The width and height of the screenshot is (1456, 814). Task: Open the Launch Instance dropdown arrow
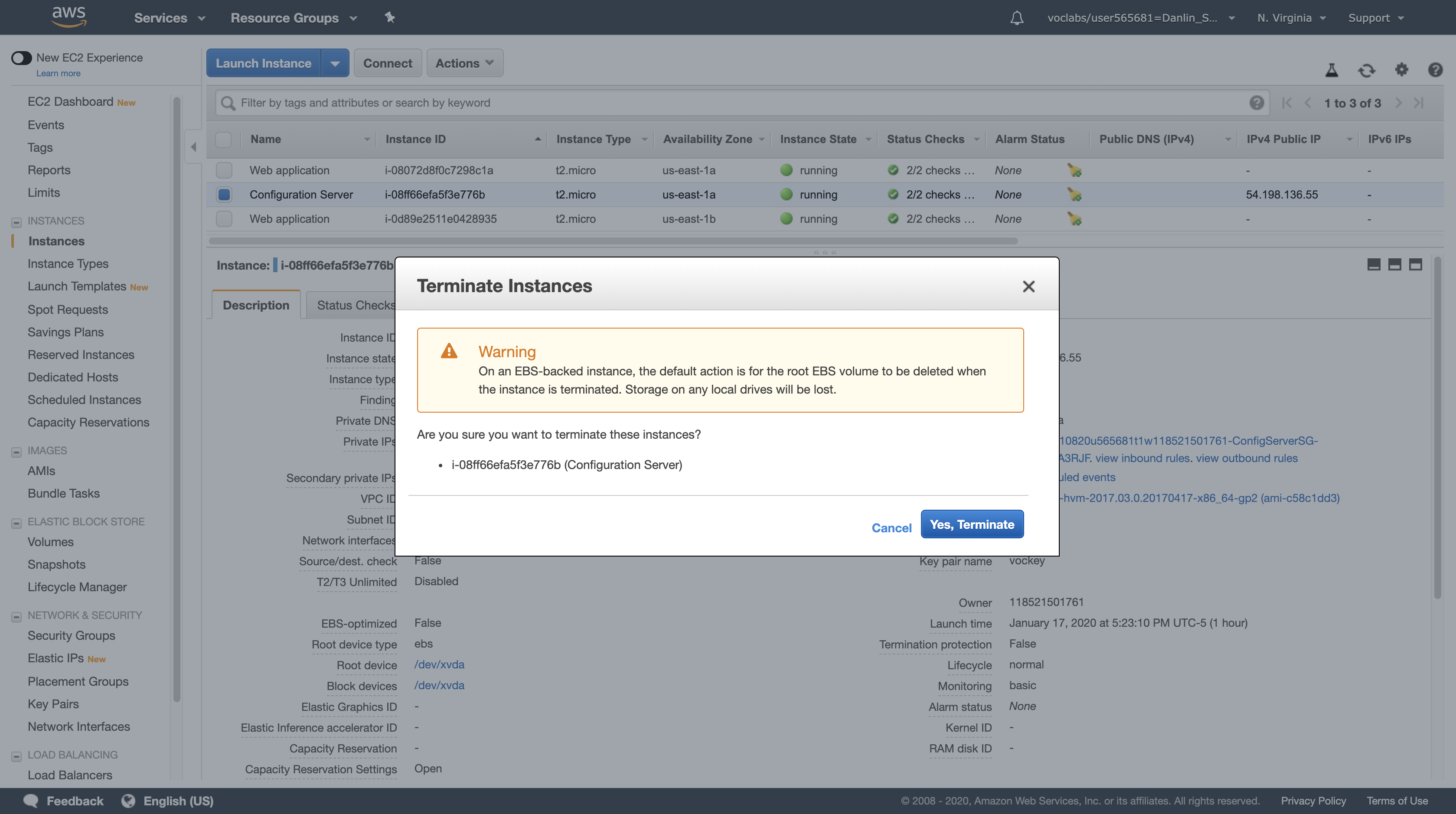coord(335,63)
